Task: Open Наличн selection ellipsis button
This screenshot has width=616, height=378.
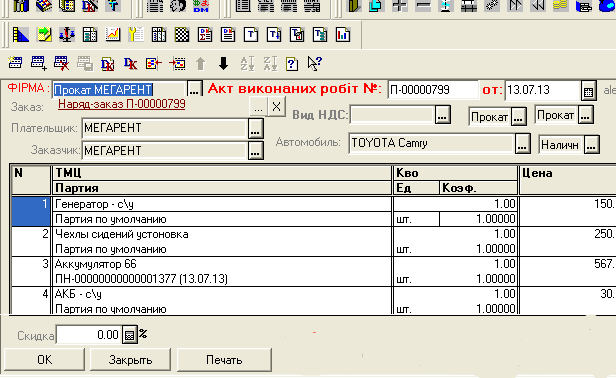Action: [591, 145]
